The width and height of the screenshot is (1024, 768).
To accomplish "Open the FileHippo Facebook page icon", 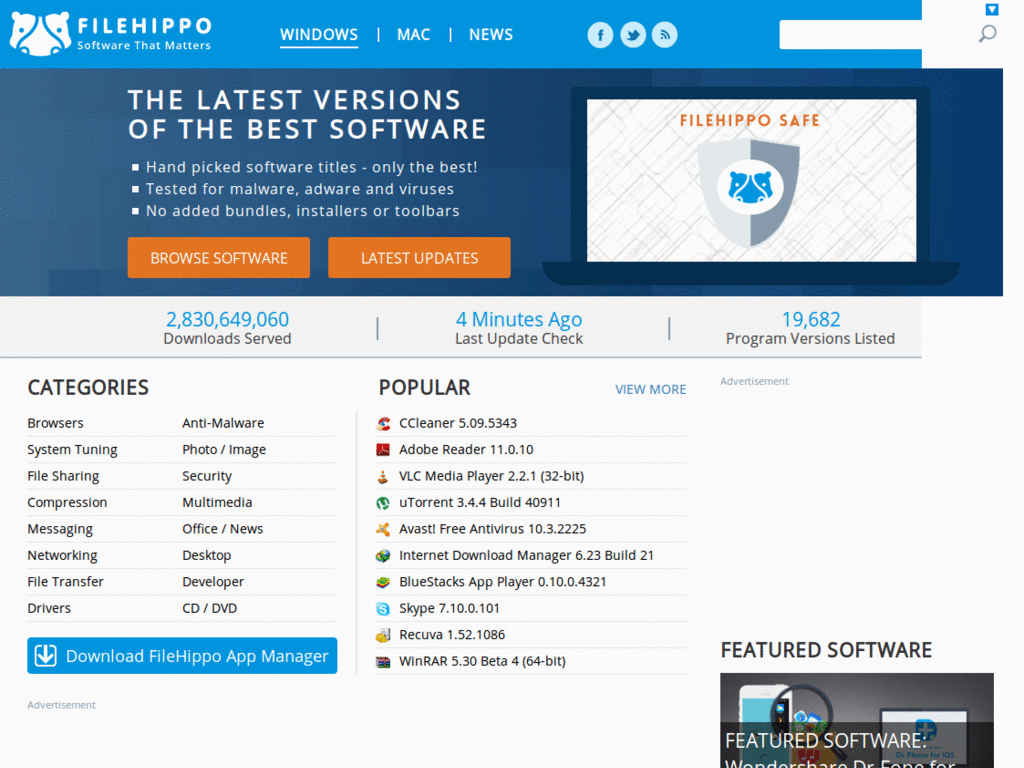I will click(600, 35).
